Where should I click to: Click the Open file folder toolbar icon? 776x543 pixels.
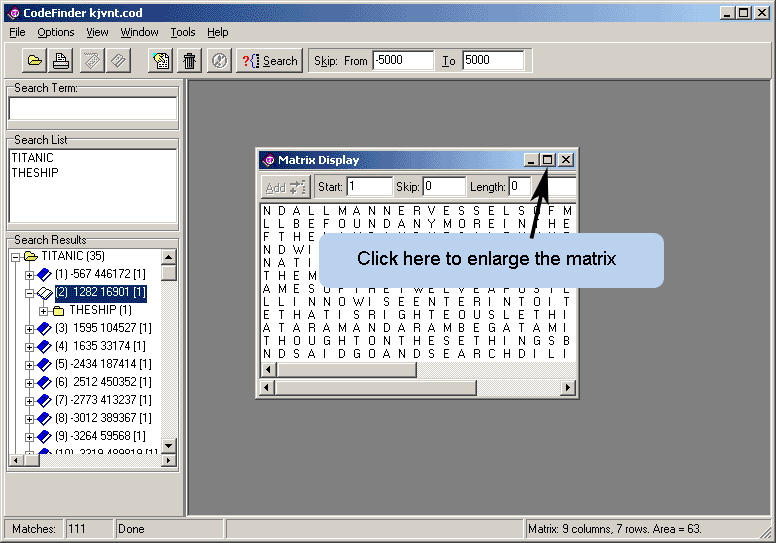coord(34,61)
